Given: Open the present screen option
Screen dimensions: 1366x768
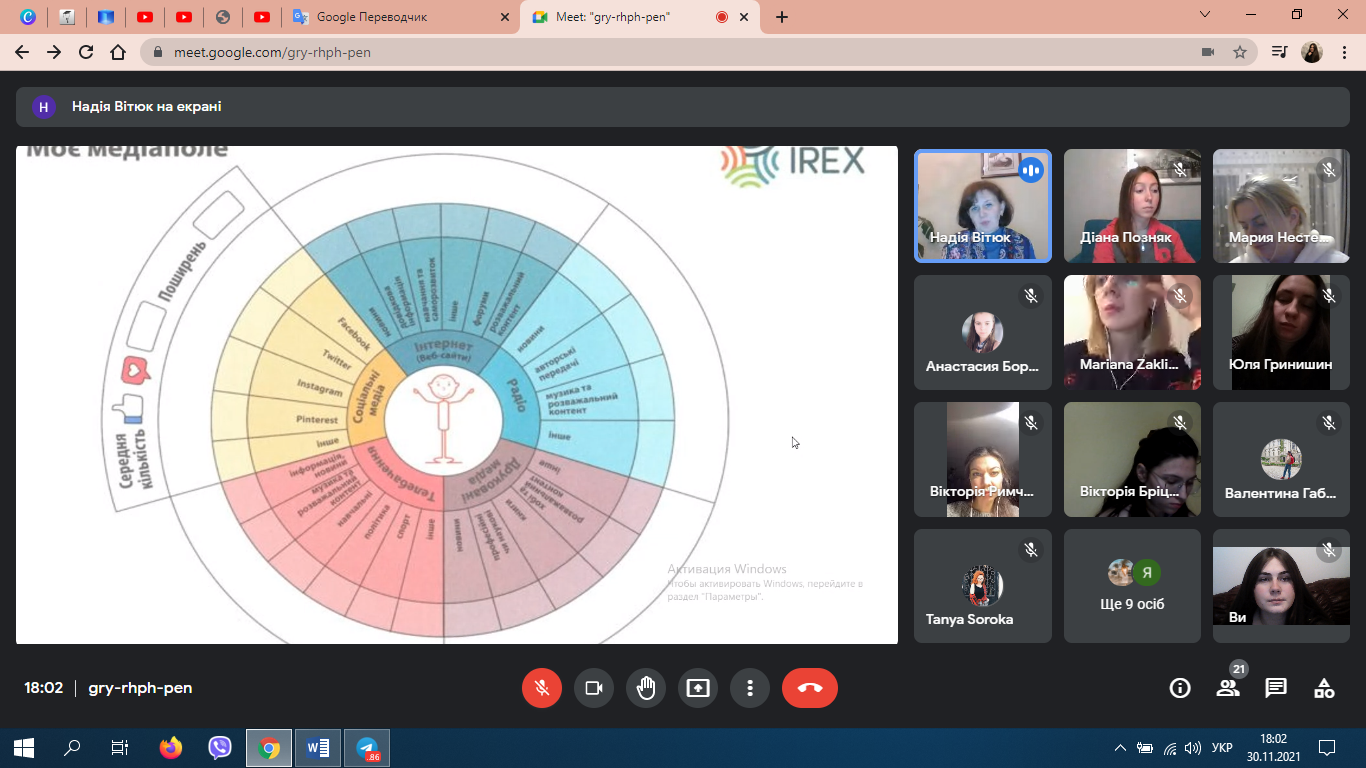Looking at the screenshot, I should click(698, 688).
